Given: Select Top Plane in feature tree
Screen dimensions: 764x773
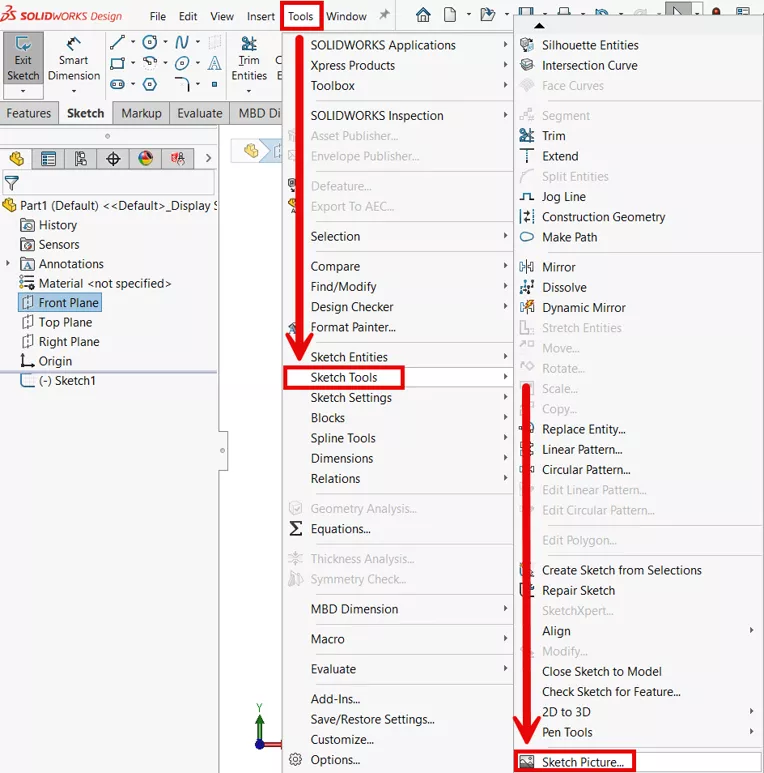Looking at the screenshot, I should 57,322.
